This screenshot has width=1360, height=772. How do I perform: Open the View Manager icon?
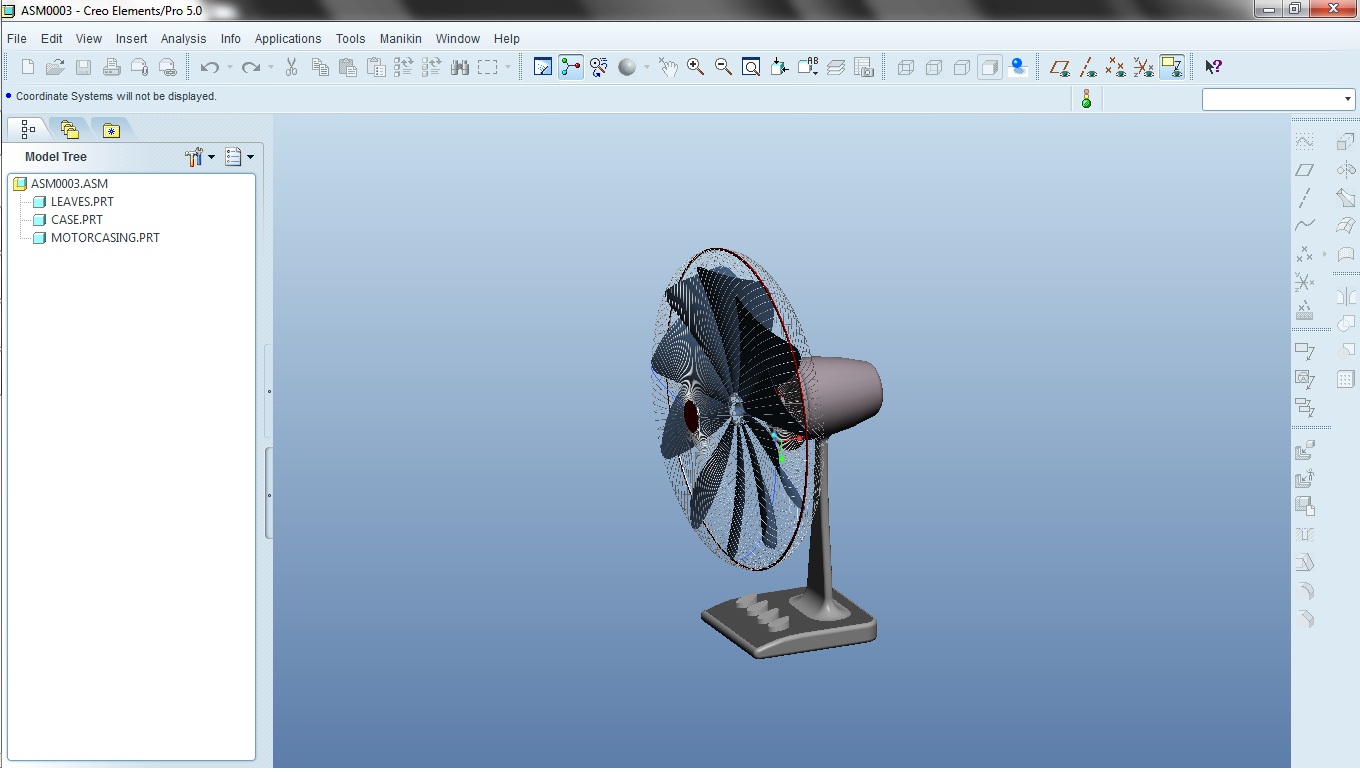click(x=865, y=67)
